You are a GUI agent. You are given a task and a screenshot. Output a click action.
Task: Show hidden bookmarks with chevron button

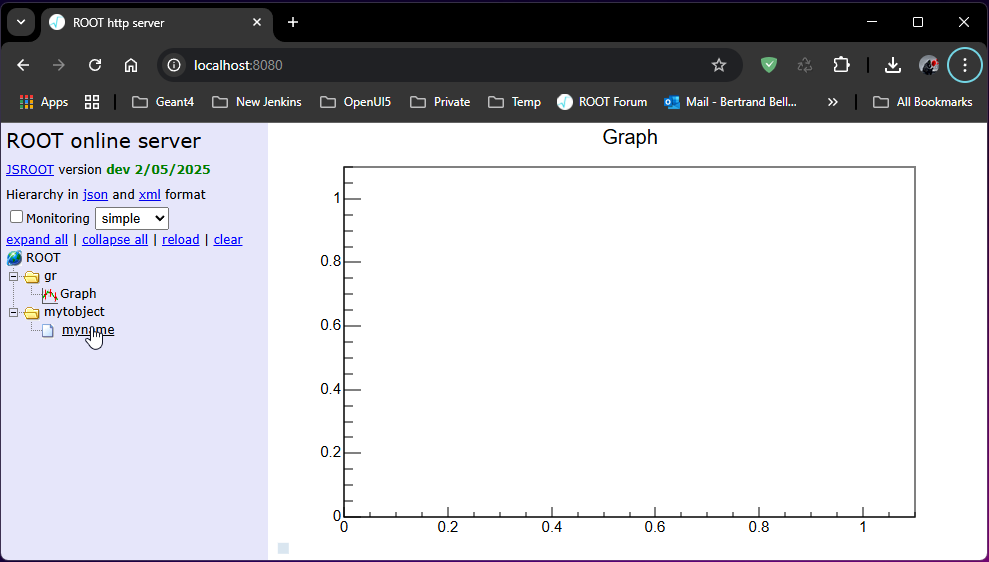pyautogui.click(x=832, y=102)
